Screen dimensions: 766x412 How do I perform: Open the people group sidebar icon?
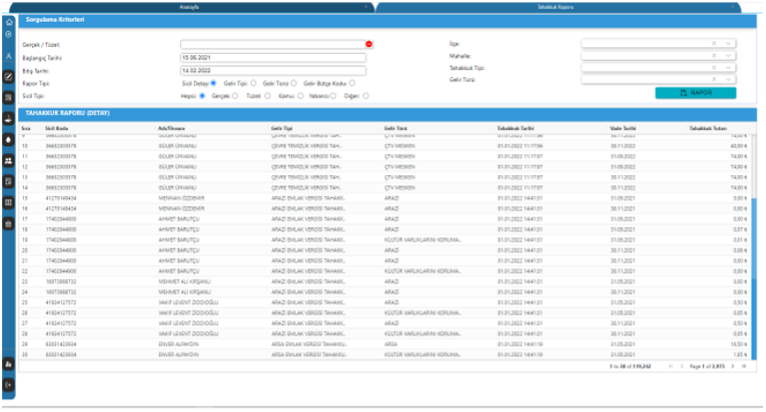[x=9, y=160]
